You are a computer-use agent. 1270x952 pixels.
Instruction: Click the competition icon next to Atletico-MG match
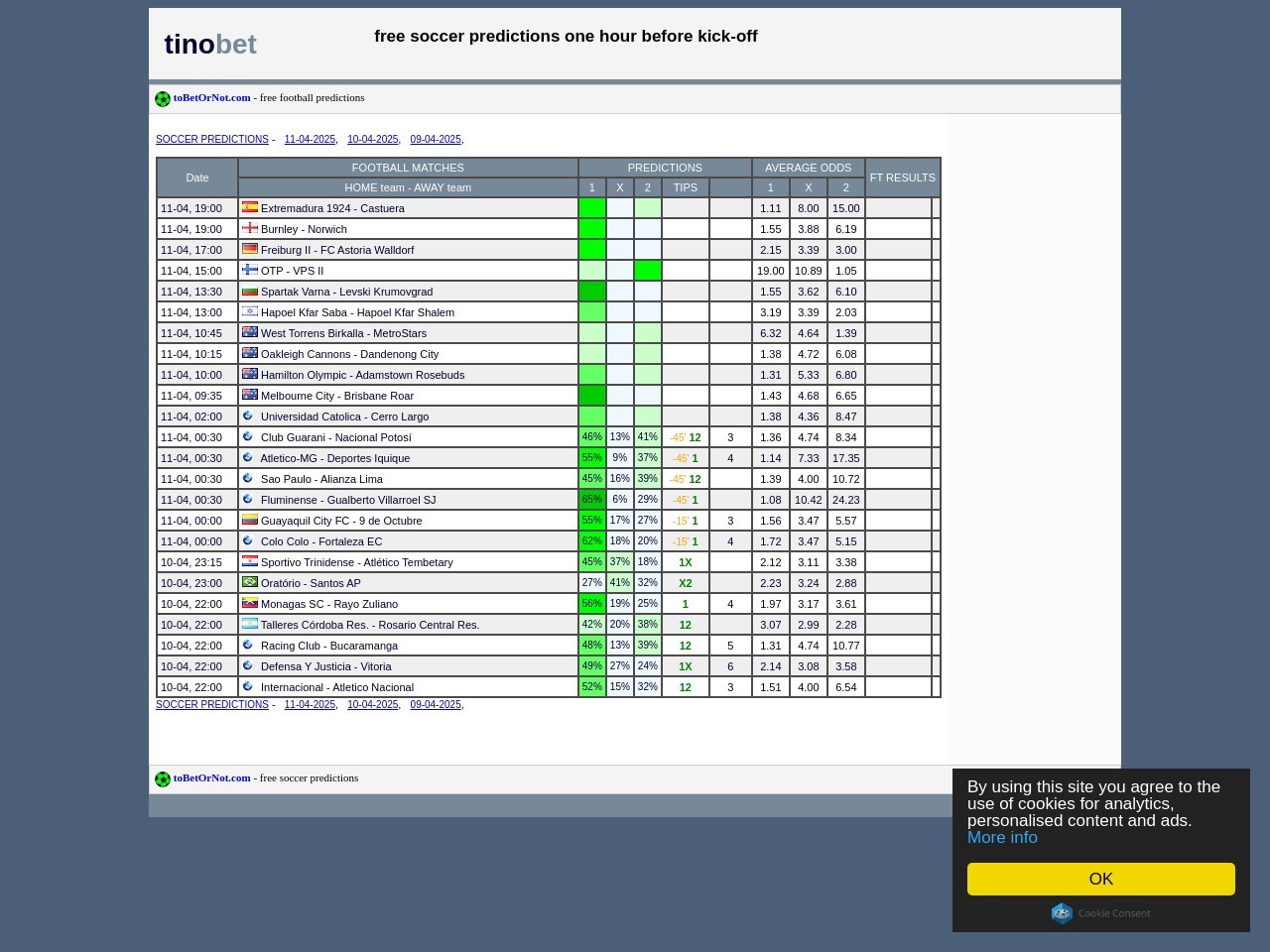click(248, 457)
